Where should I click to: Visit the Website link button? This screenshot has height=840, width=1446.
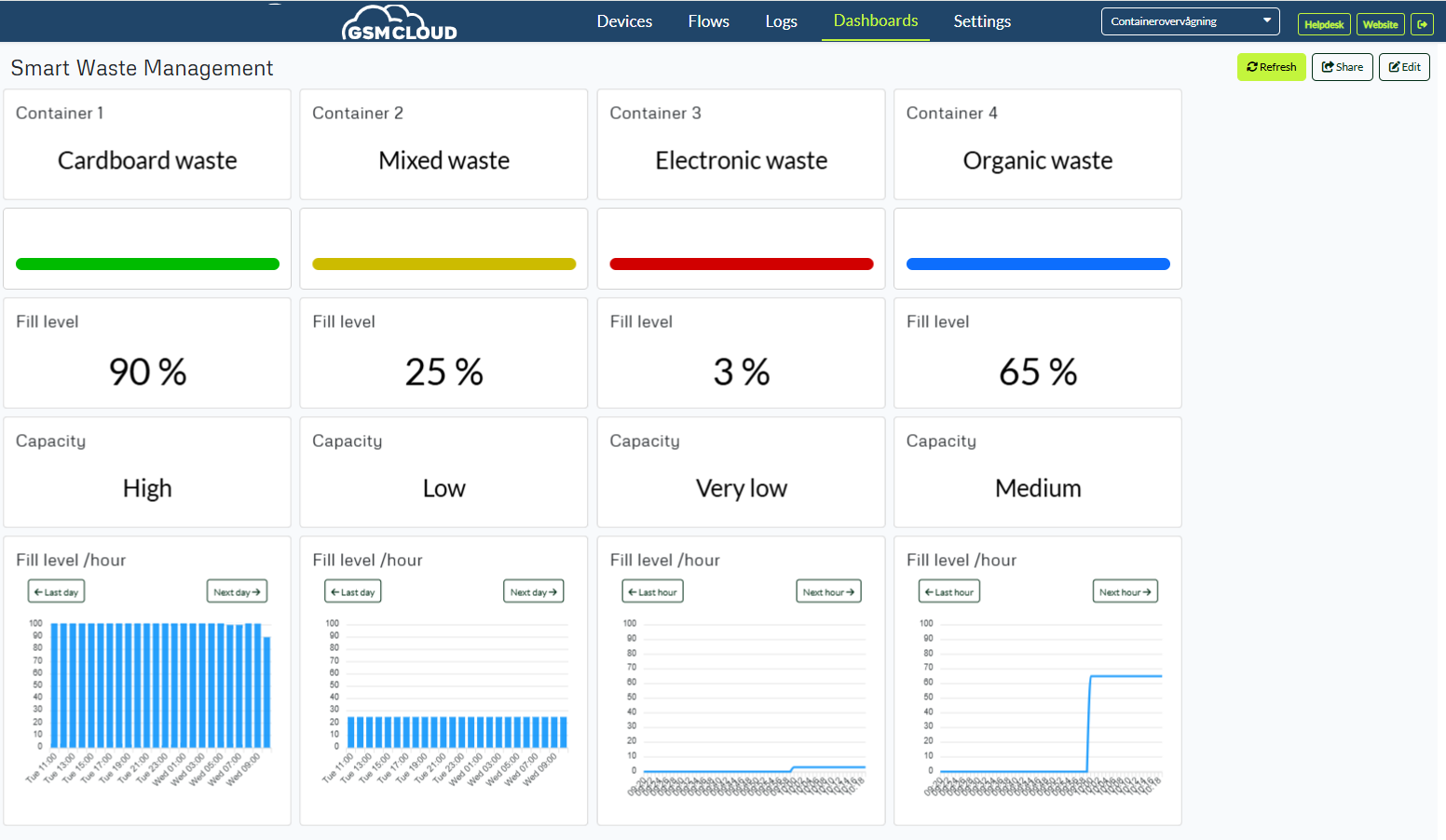1380,24
